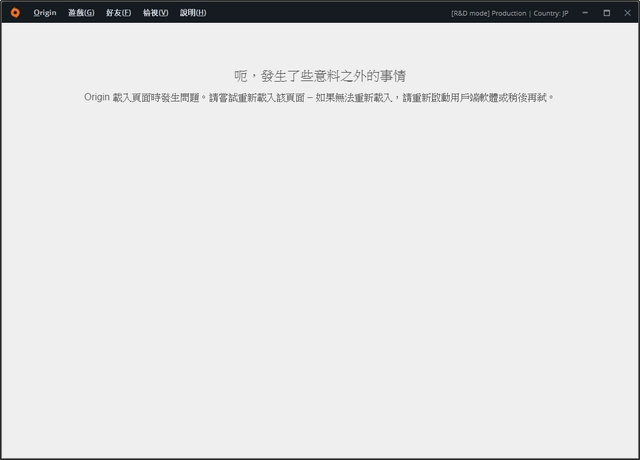Viewport: 640px width, 460px height.
Task: Open the Origin menu
Action: click(x=45, y=13)
